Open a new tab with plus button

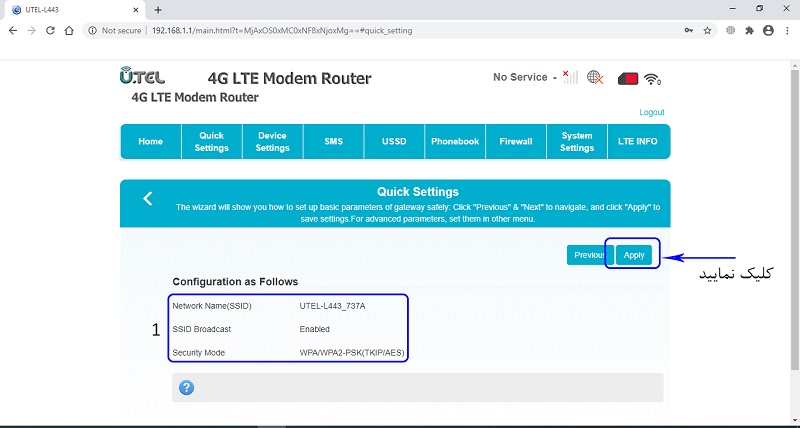click(x=158, y=10)
